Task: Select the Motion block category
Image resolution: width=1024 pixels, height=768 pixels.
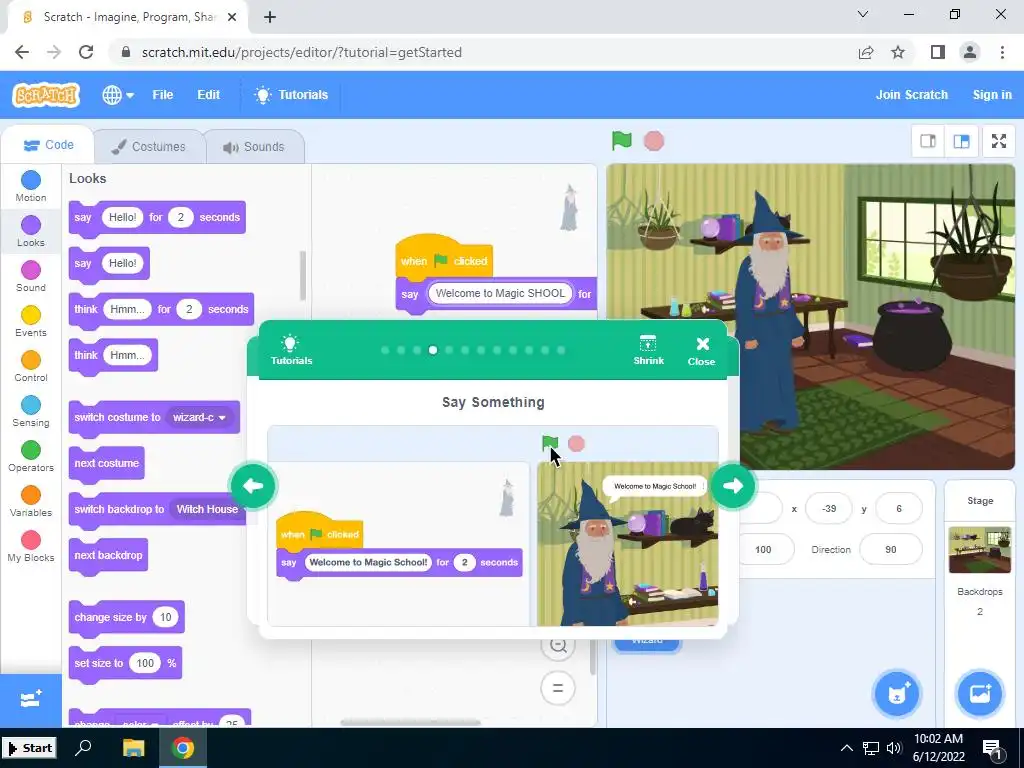Action: point(31,186)
